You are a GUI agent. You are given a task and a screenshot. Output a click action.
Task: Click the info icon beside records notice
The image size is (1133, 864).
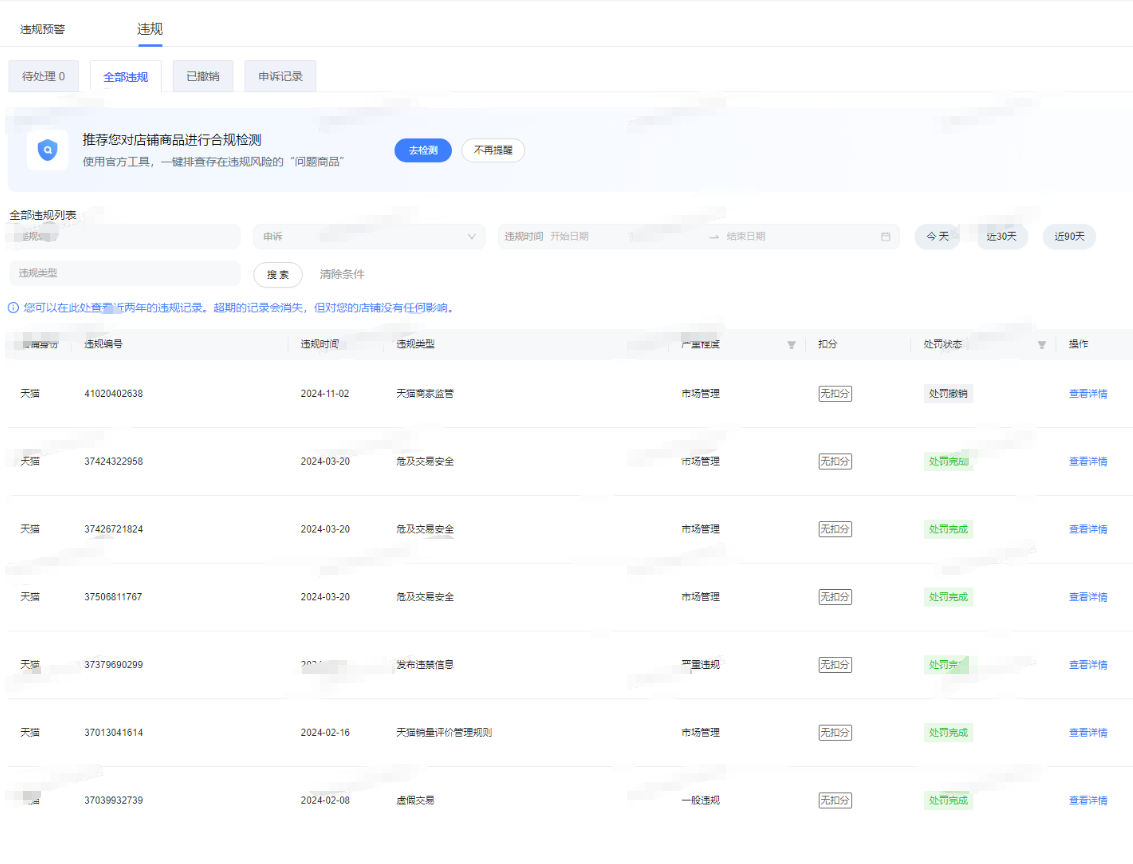[13, 308]
